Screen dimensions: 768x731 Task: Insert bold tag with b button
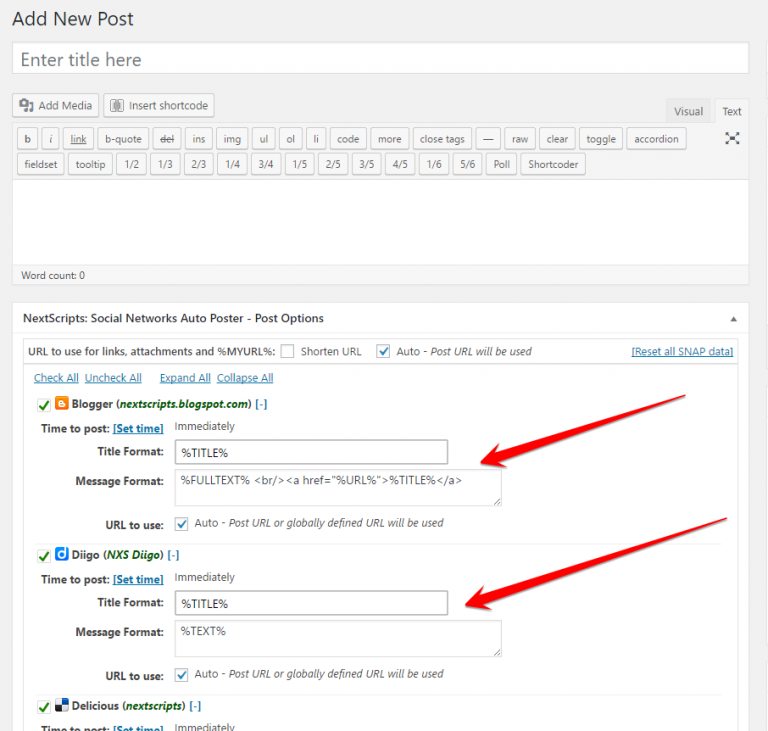27,139
